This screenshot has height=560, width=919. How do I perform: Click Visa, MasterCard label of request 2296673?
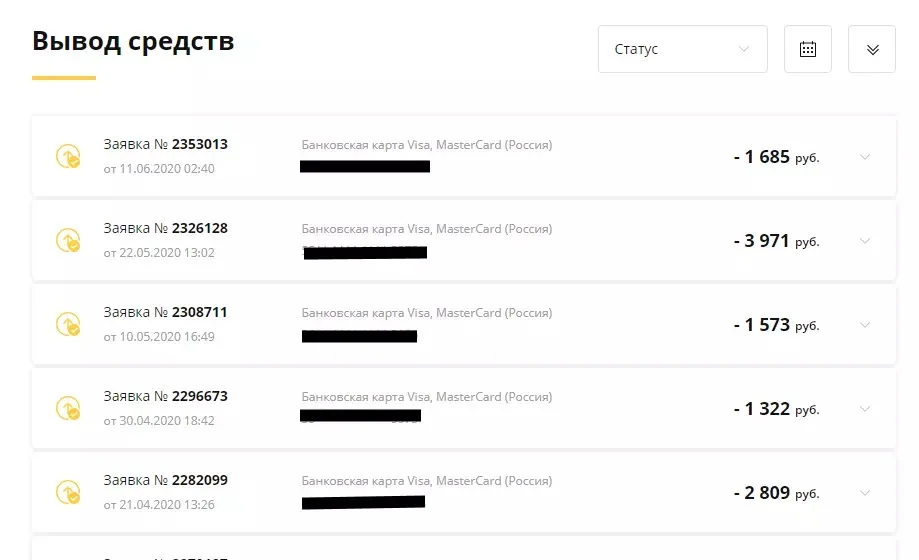[426, 397]
